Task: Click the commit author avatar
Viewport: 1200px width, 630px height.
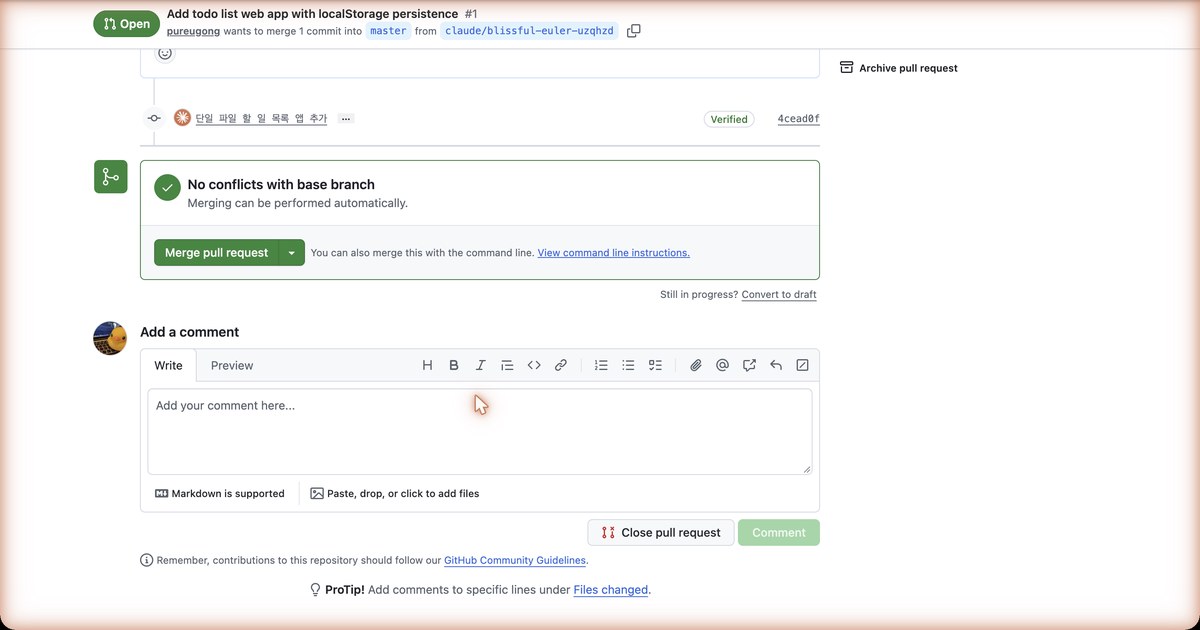Action: (182, 118)
